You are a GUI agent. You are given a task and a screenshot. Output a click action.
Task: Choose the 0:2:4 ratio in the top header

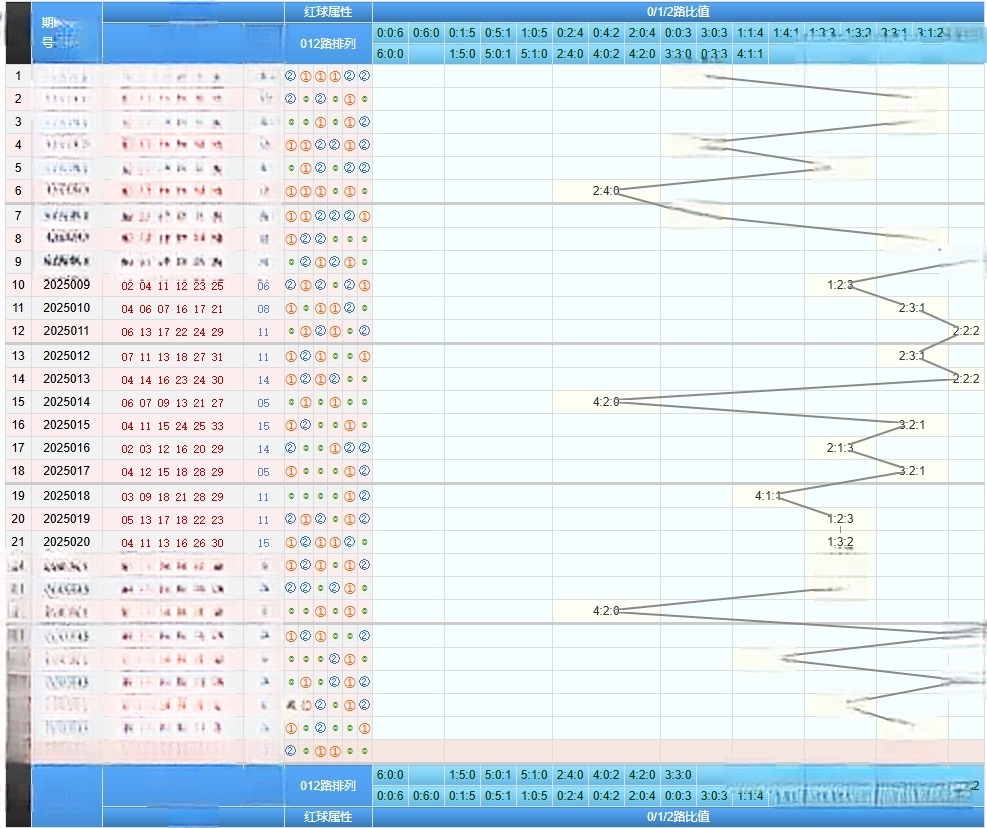tap(570, 33)
